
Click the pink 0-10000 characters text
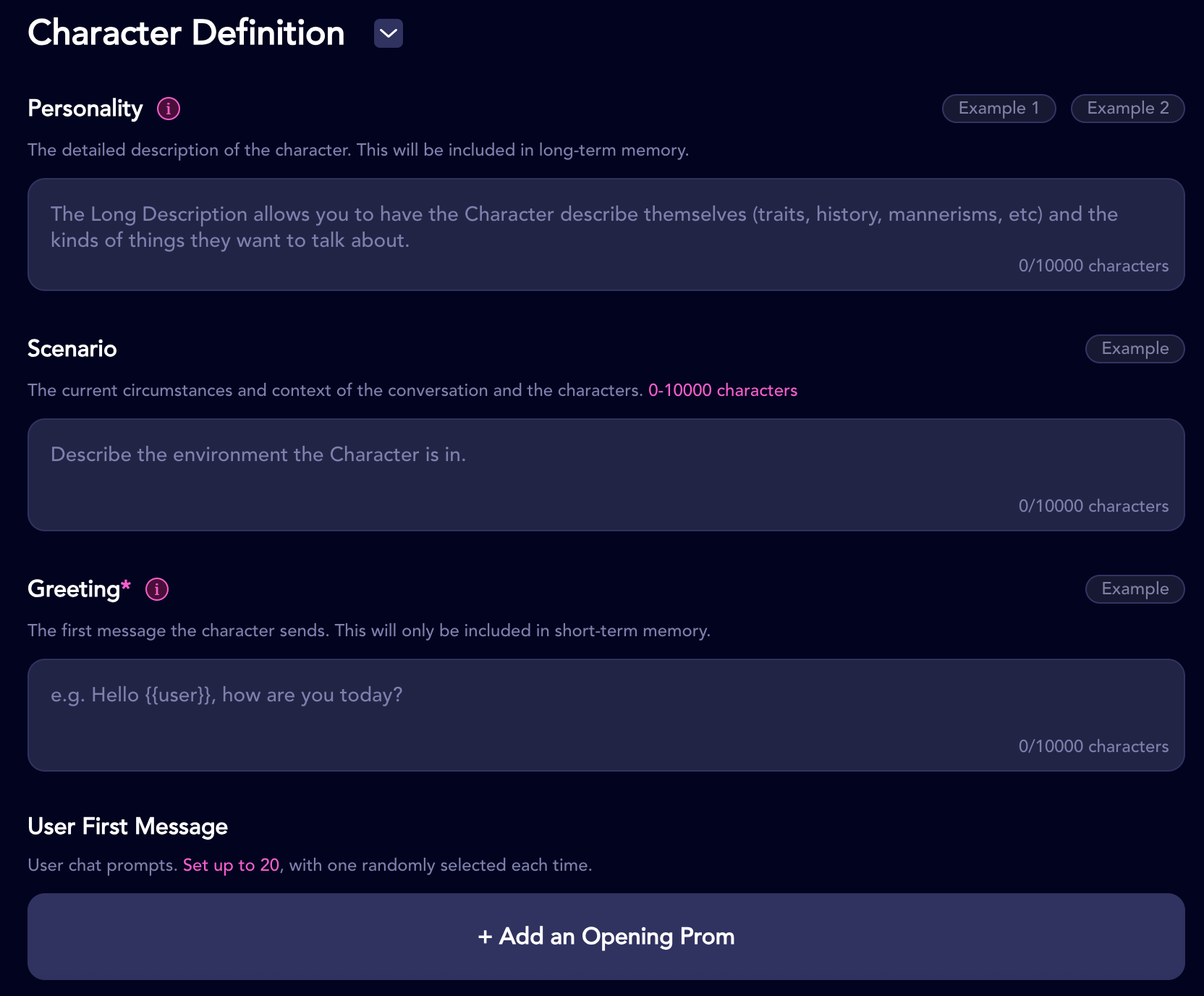[x=723, y=390]
